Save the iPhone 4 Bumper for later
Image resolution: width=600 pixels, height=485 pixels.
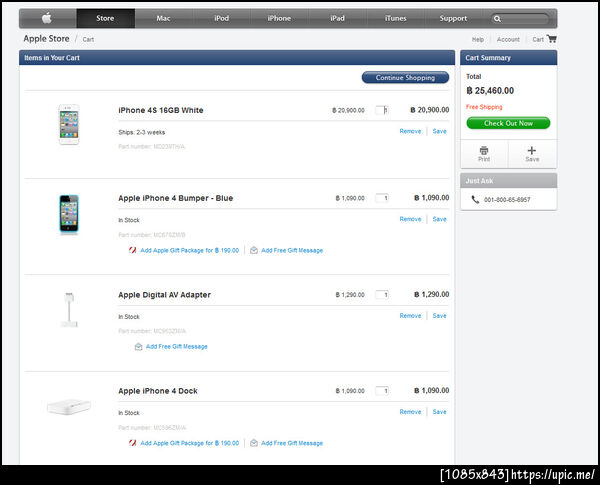pos(439,219)
